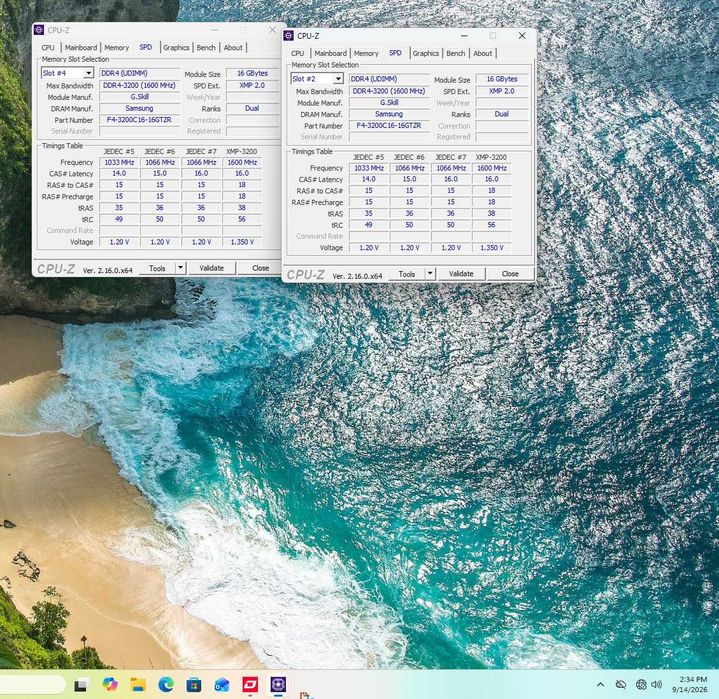
Task: Show hidden system tray icons
Action: point(600,685)
